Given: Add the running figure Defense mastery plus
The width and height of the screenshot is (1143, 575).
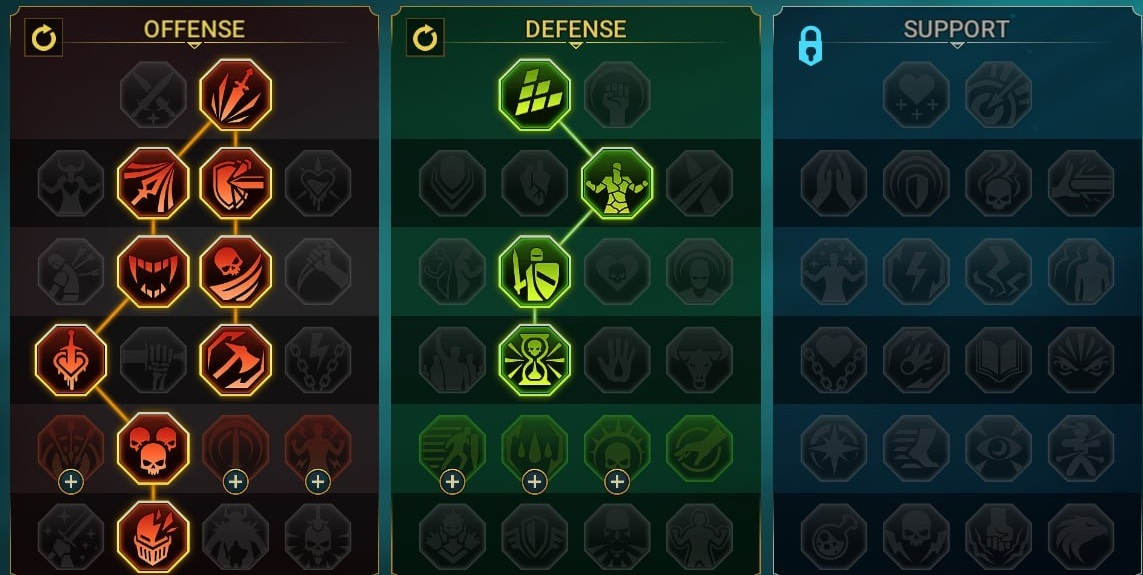Looking at the screenshot, I should pyautogui.click(x=452, y=482).
